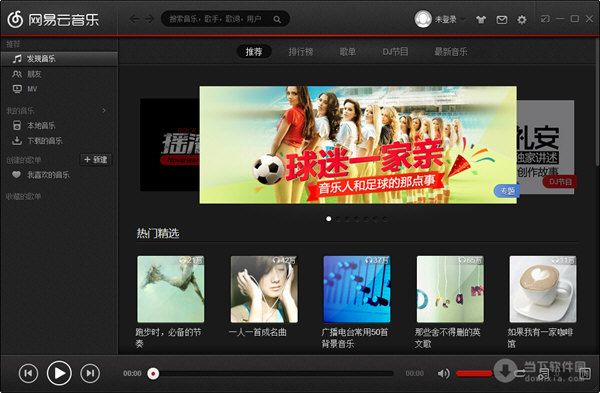600x393 pixels.
Task: Click the 热门精选 heading
Action: tap(158, 233)
